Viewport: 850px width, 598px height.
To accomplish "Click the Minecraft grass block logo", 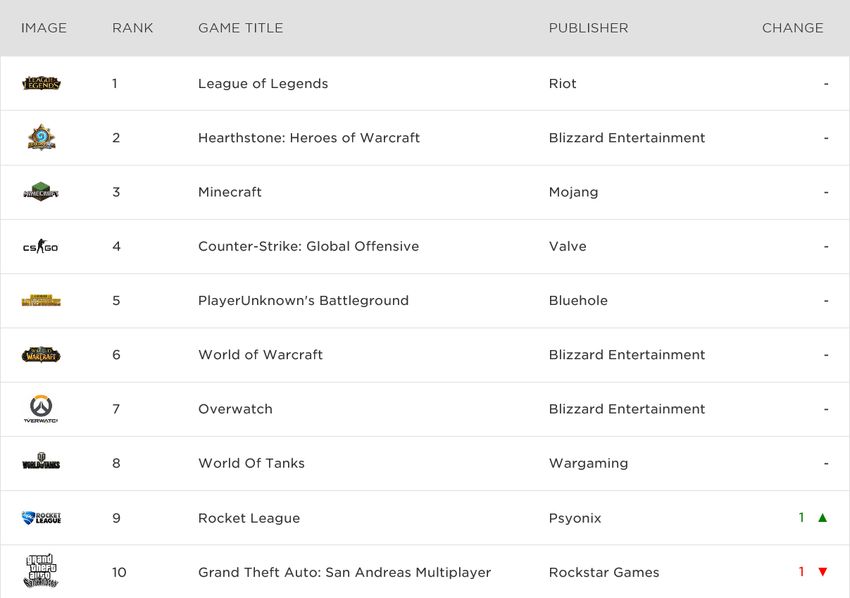I will coord(41,191).
